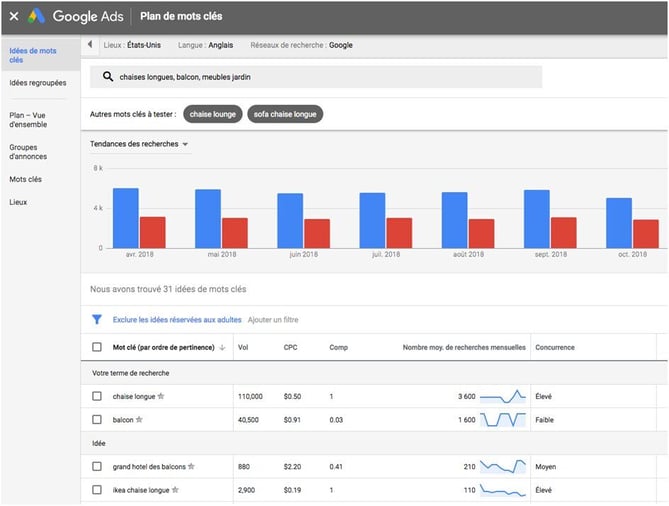669x506 pixels.
Task: Click the blue bar for avr. 2018
Action: (126, 218)
